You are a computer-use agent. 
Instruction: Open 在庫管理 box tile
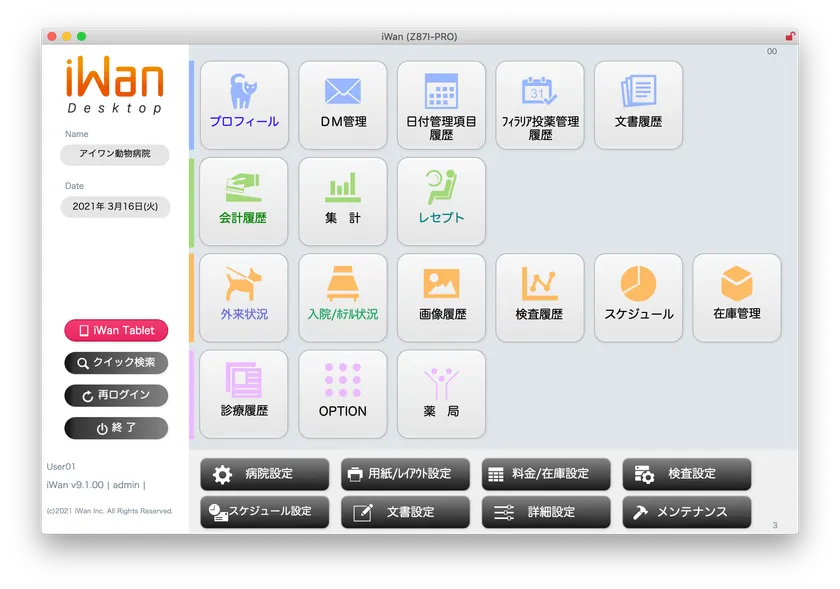(x=737, y=298)
